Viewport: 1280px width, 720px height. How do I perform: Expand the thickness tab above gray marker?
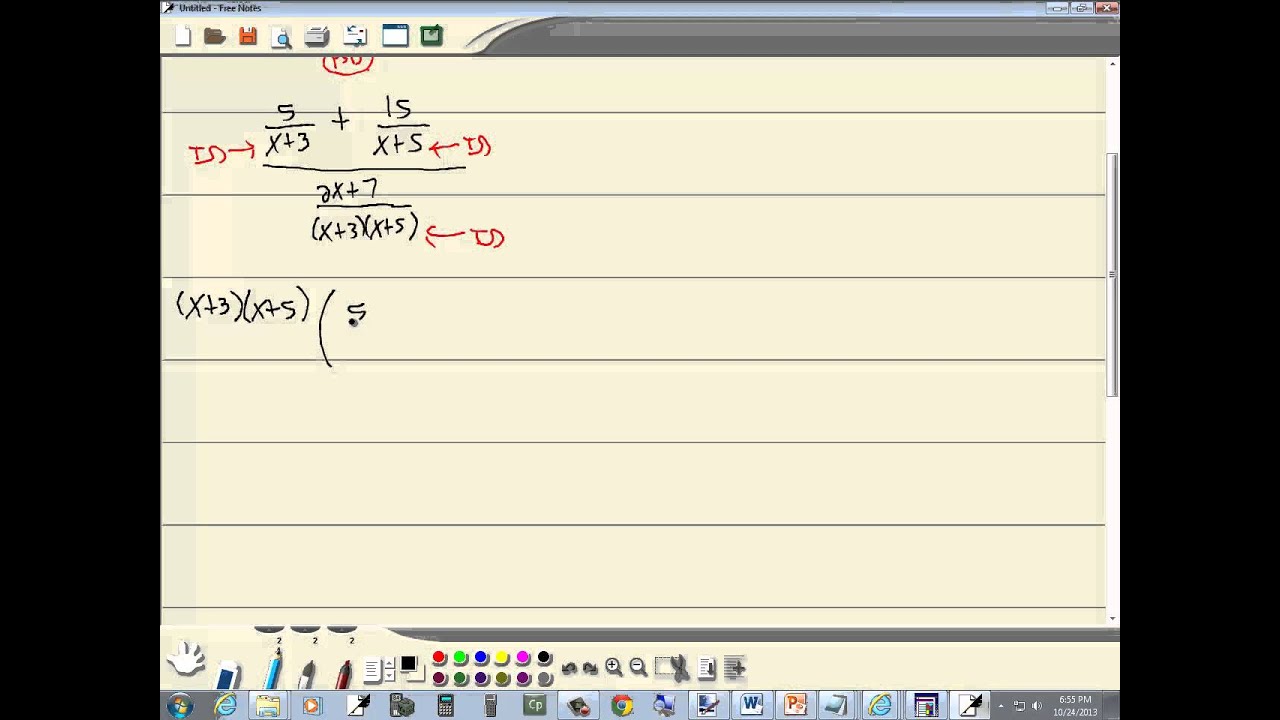(x=305, y=628)
